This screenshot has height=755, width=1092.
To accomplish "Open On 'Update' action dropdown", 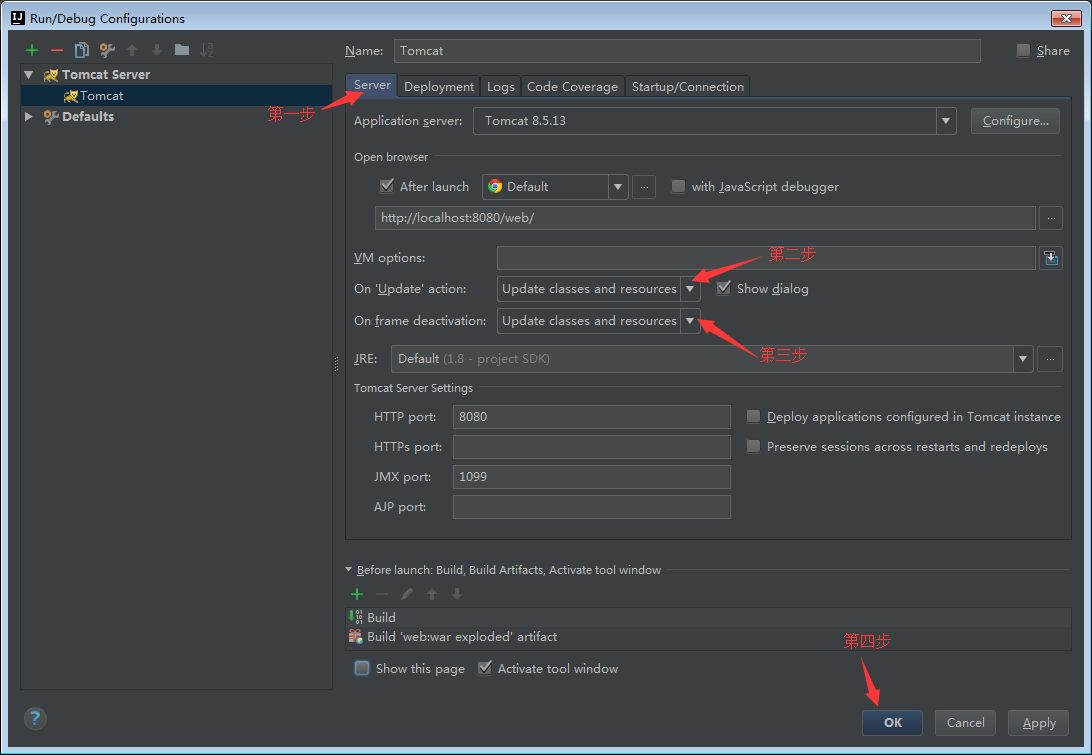I will click(x=689, y=289).
